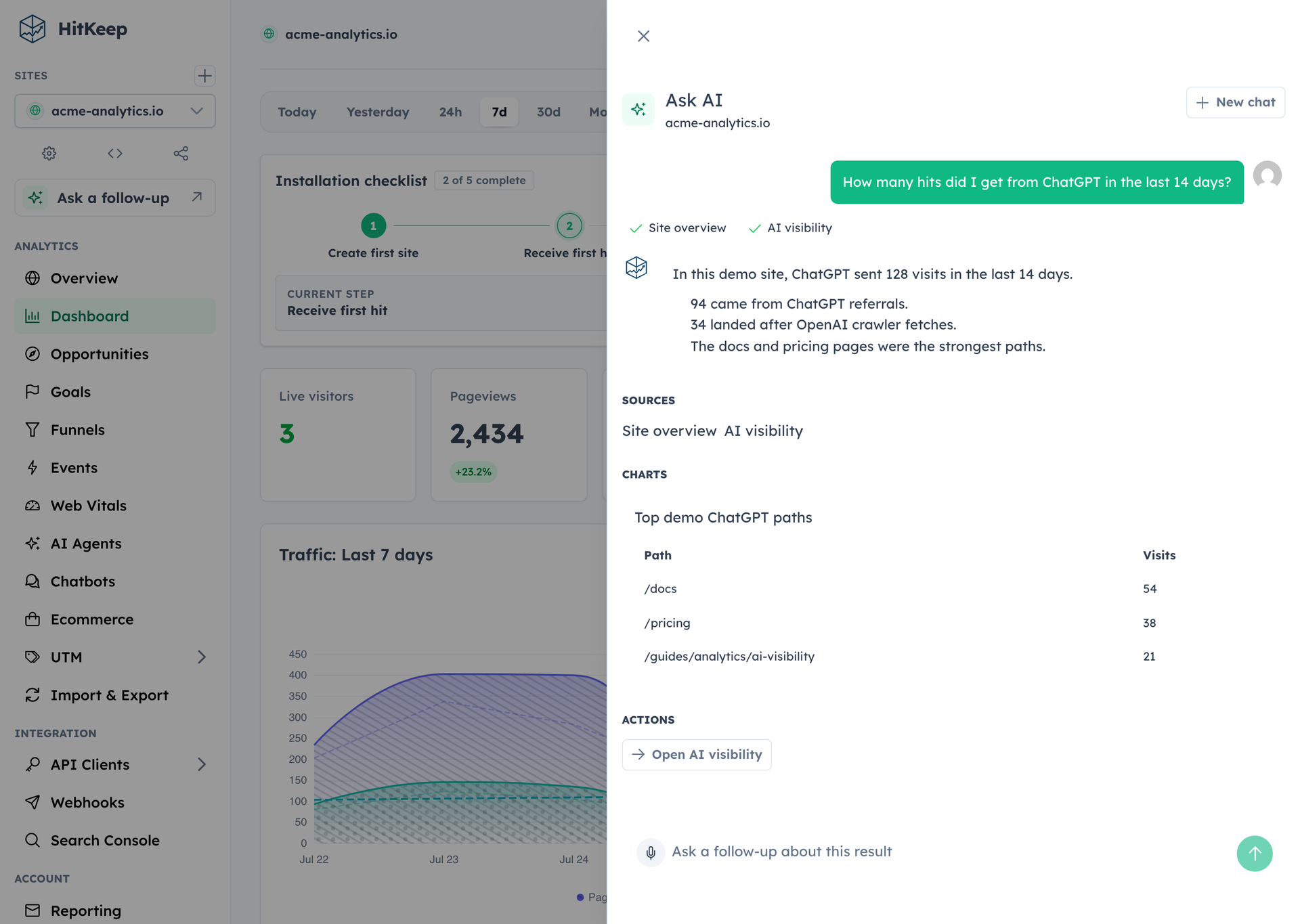Click the AI visibility completed step chip
1300x924 pixels.
tap(790, 228)
